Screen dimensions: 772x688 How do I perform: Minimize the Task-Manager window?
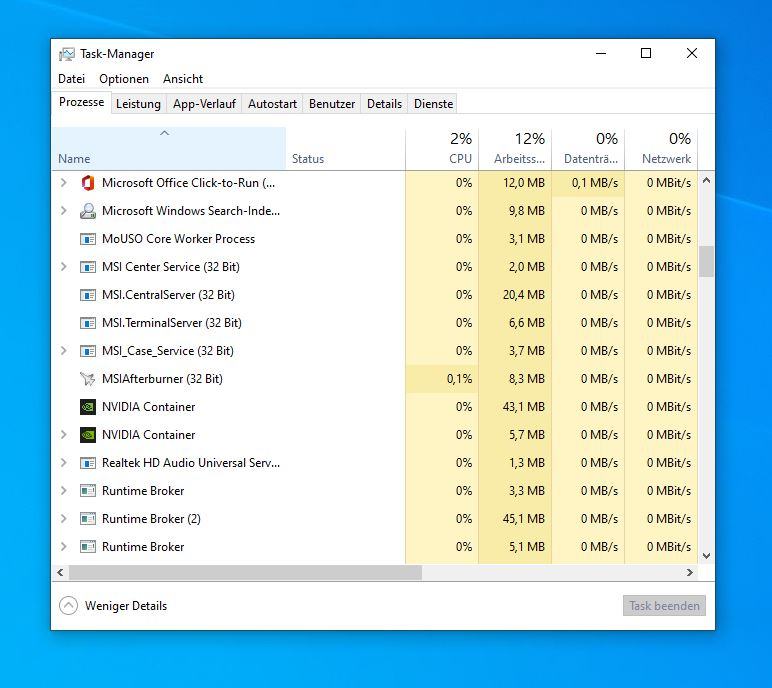click(x=601, y=53)
